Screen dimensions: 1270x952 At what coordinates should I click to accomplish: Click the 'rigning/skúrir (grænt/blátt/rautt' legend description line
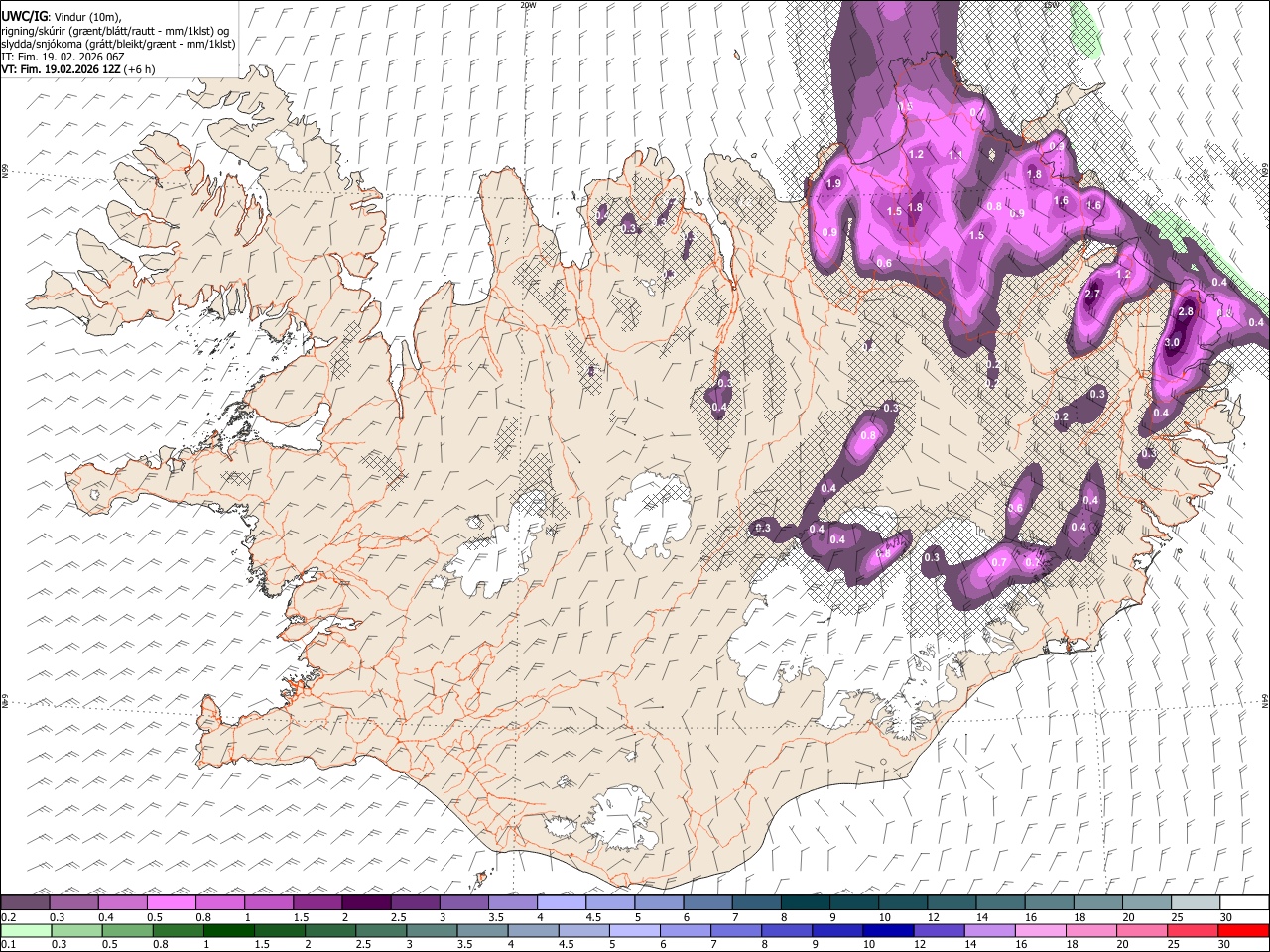tap(115, 30)
